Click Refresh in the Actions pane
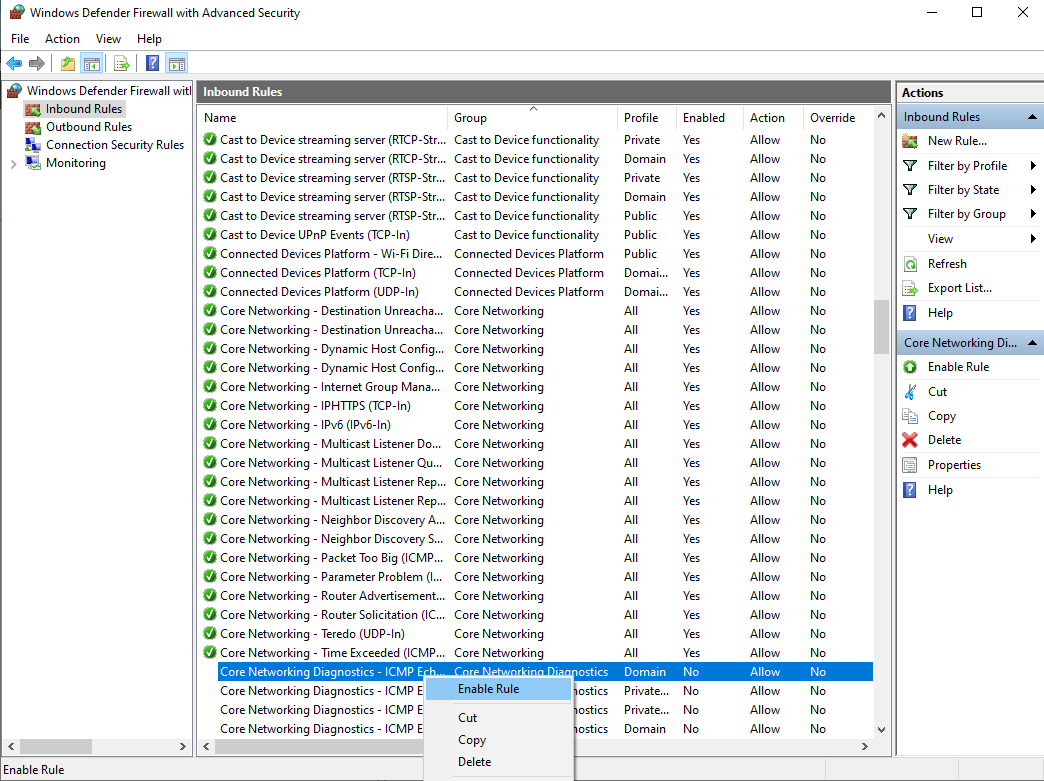This screenshot has height=781, width=1044. (x=947, y=264)
